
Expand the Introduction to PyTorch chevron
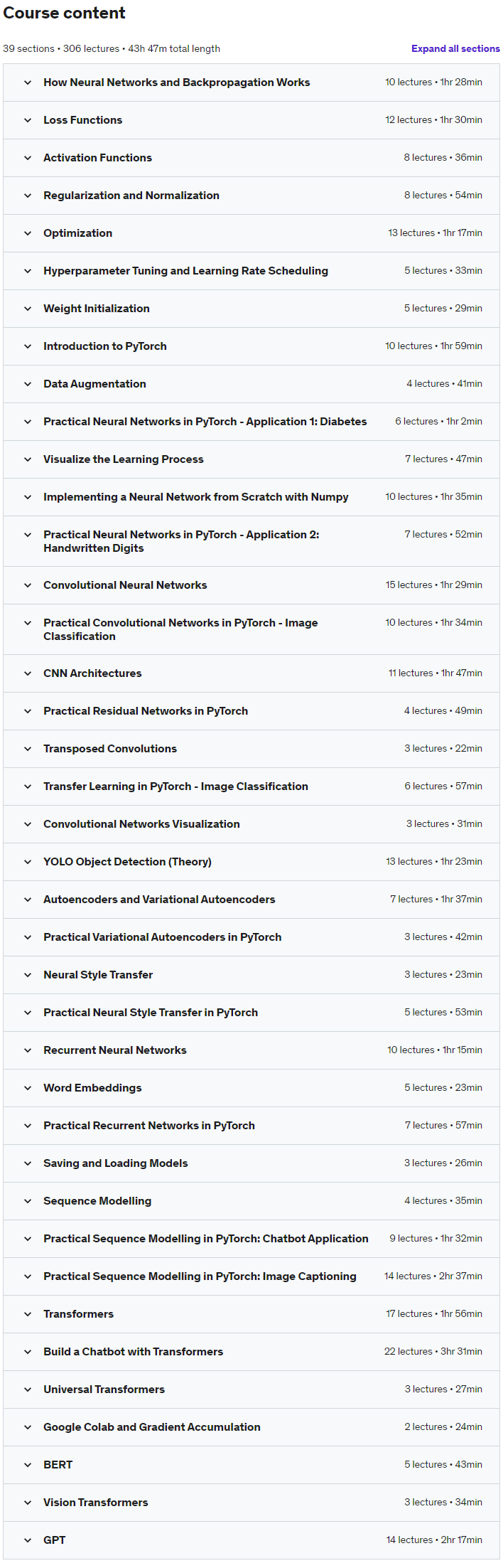(x=28, y=346)
